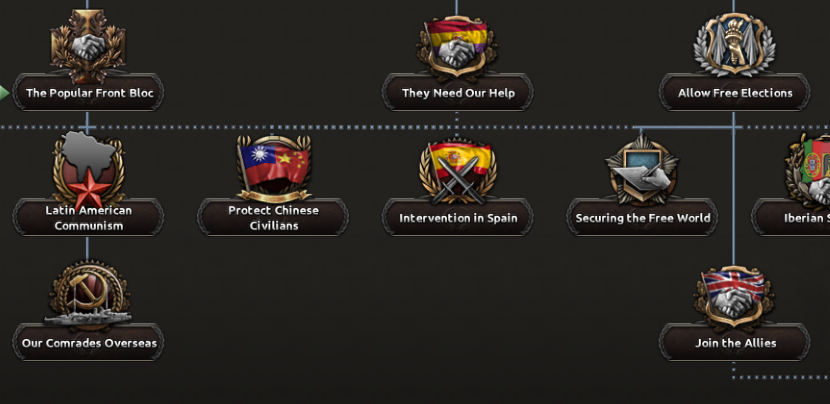
Task: Select the red star Latin America map icon
Action: (88, 169)
